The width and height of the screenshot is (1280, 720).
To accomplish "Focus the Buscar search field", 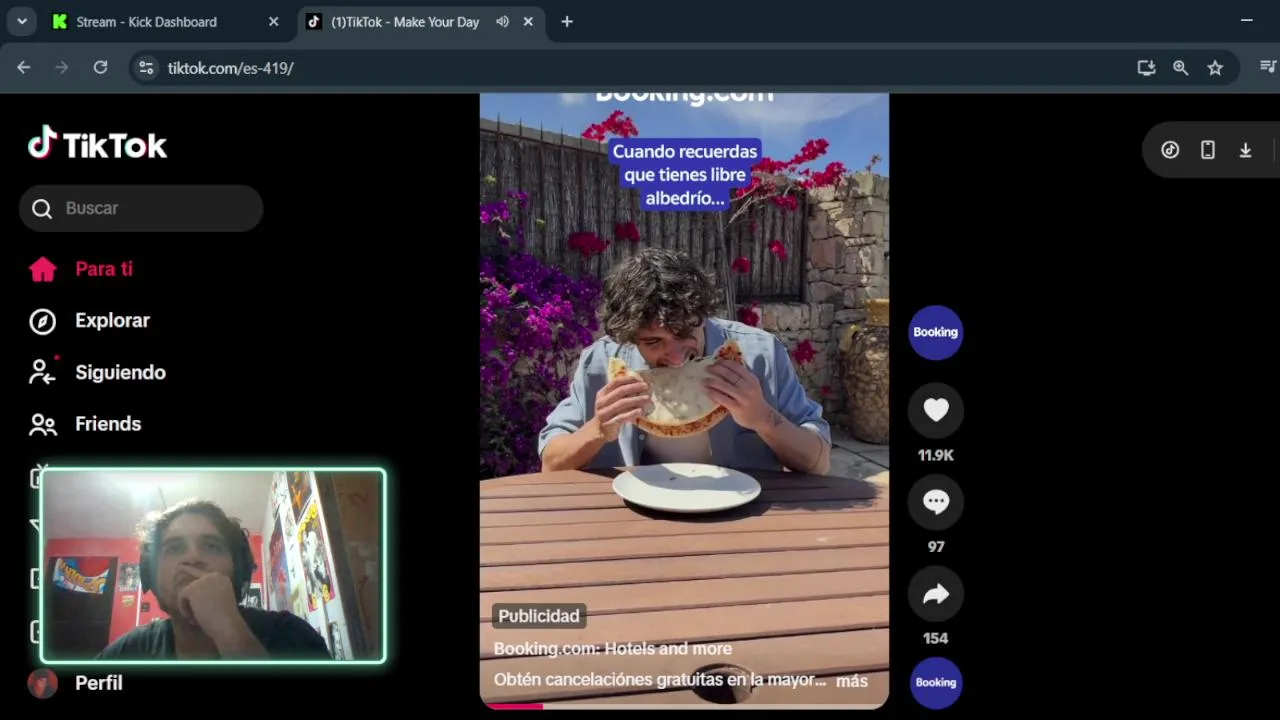I will [141, 208].
